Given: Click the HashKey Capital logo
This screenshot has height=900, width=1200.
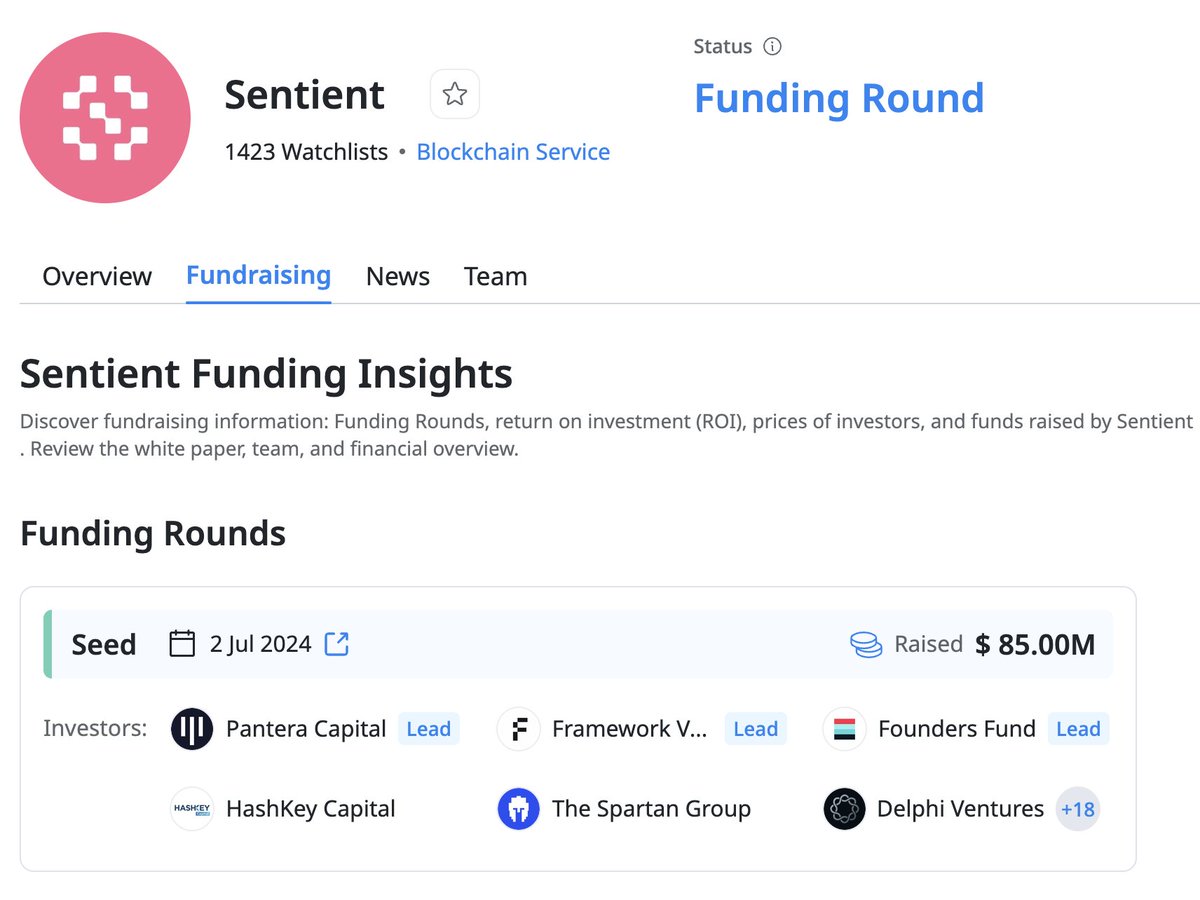Looking at the screenshot, I should click(x=192, y=808).
